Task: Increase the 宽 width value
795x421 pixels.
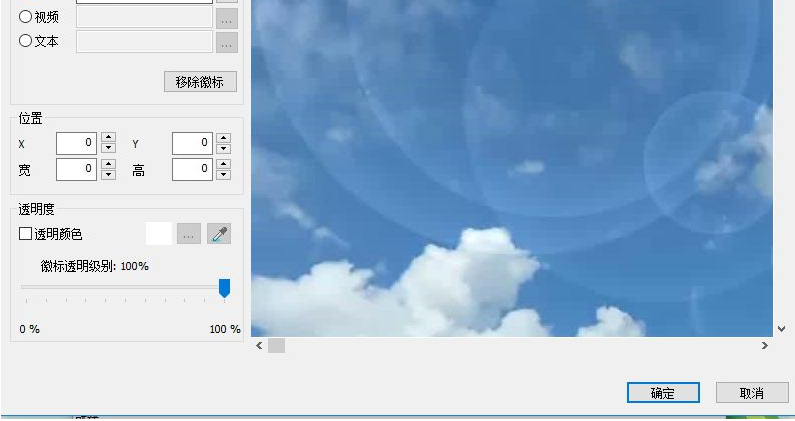Action: pyautogui.click(x=109, y=164)
